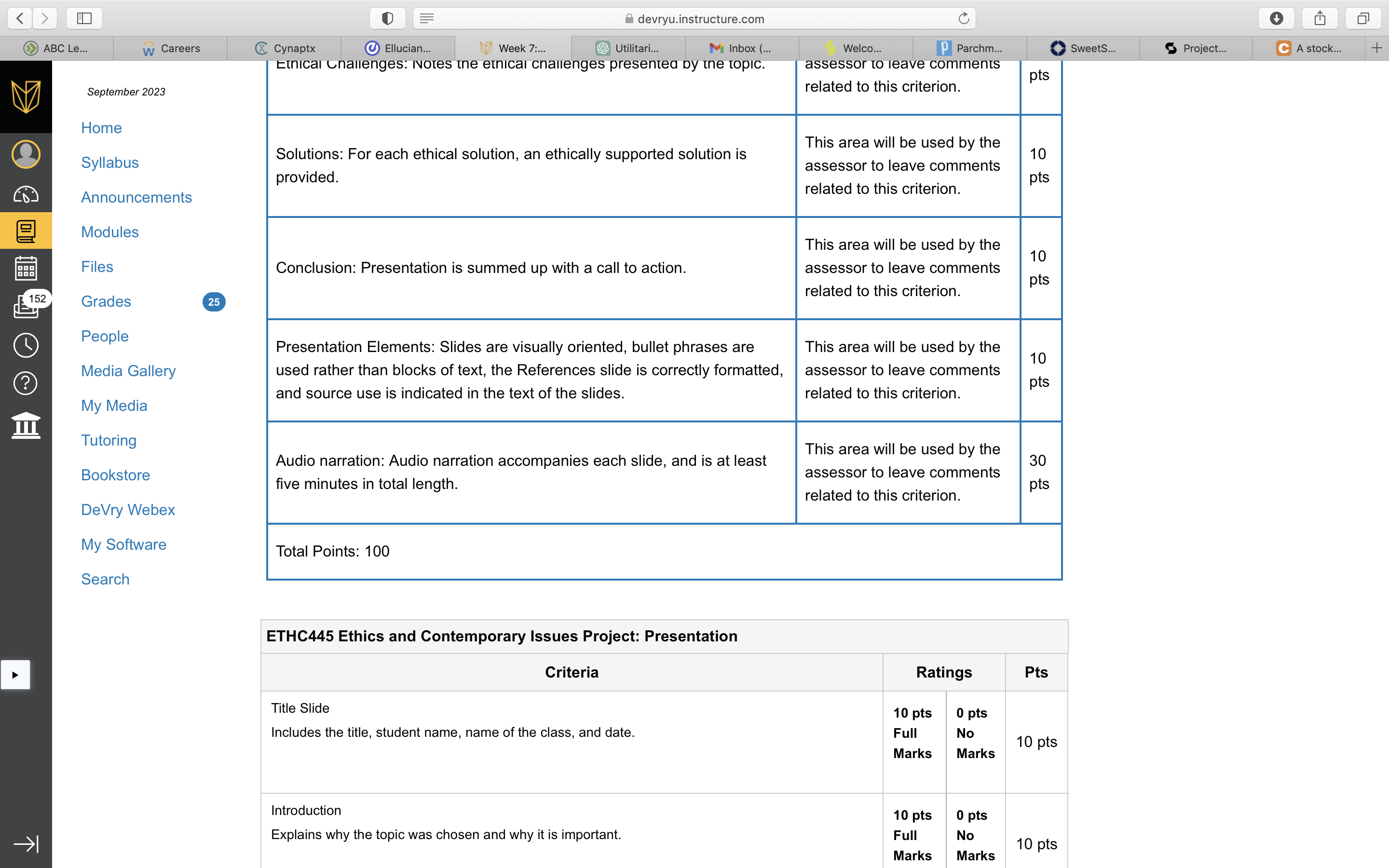Expand the small play arrow side panel
This screenshot has height=868, width=1389.
click(15, 675)
